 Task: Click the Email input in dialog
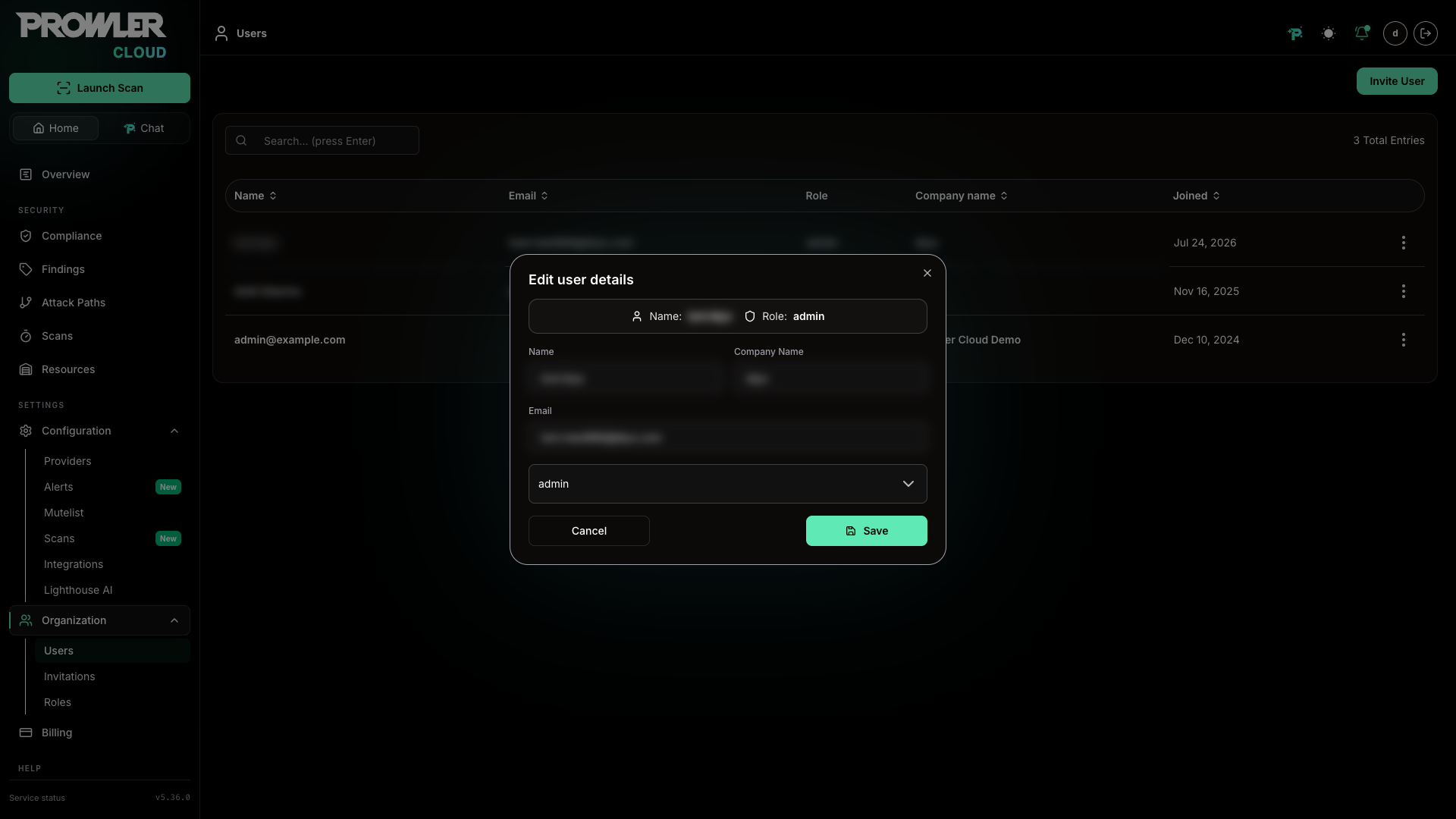(728, 438)
